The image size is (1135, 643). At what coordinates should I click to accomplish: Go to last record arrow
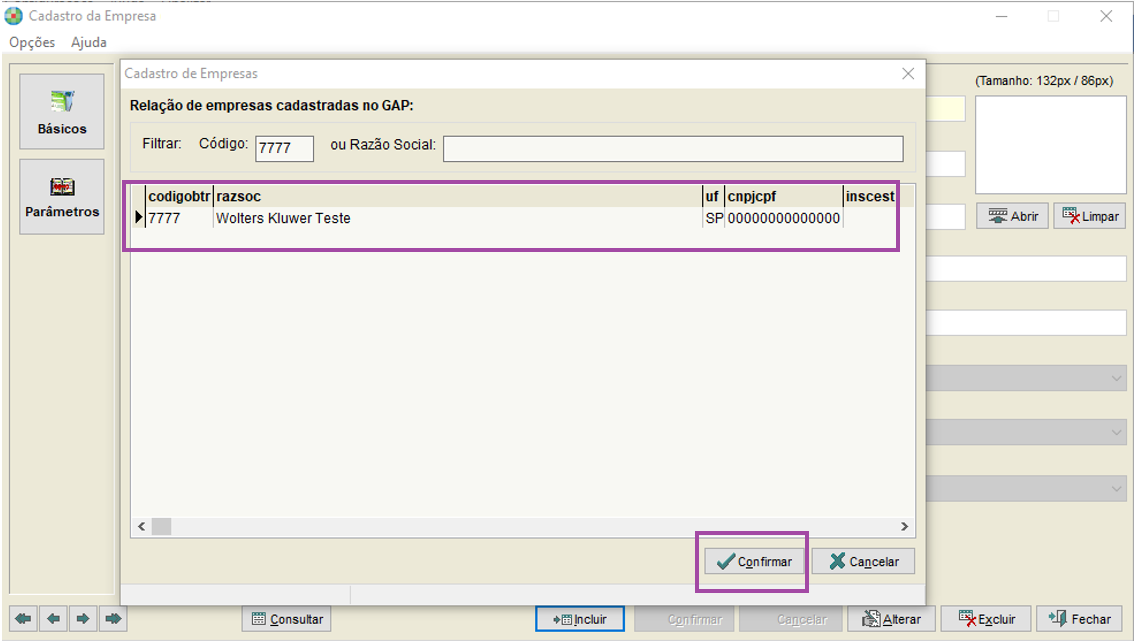[x=114, y=619]
